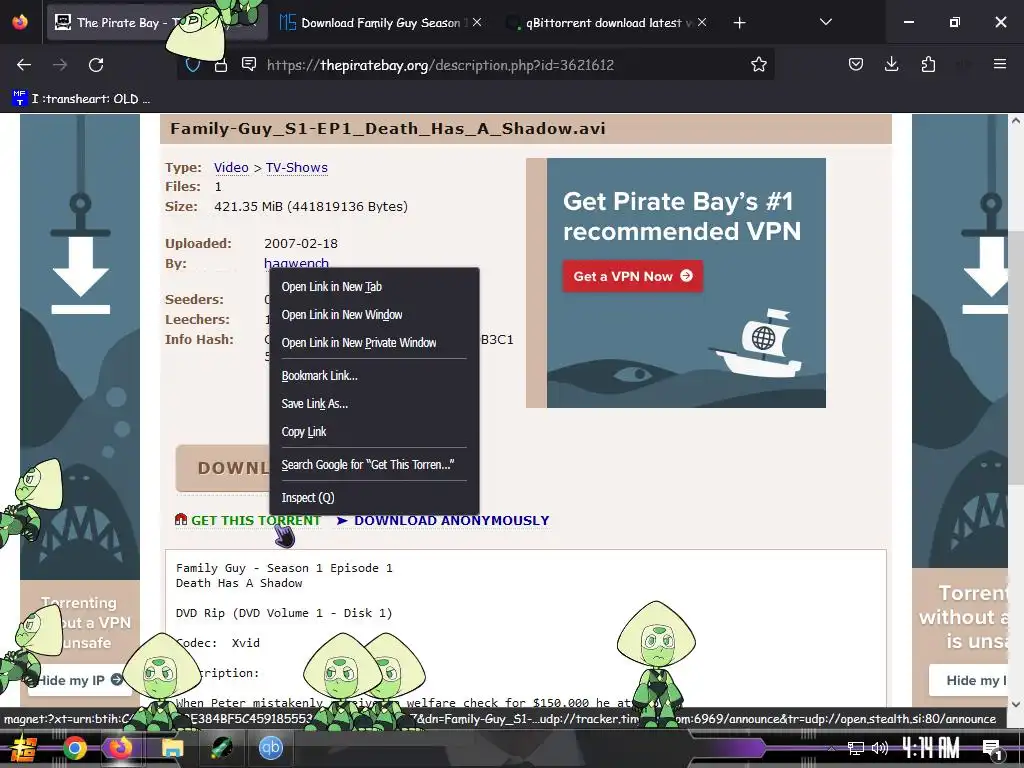Open qBittorrent from the taskbar
The image size is (1024, 768).
[x=270, y=748]
